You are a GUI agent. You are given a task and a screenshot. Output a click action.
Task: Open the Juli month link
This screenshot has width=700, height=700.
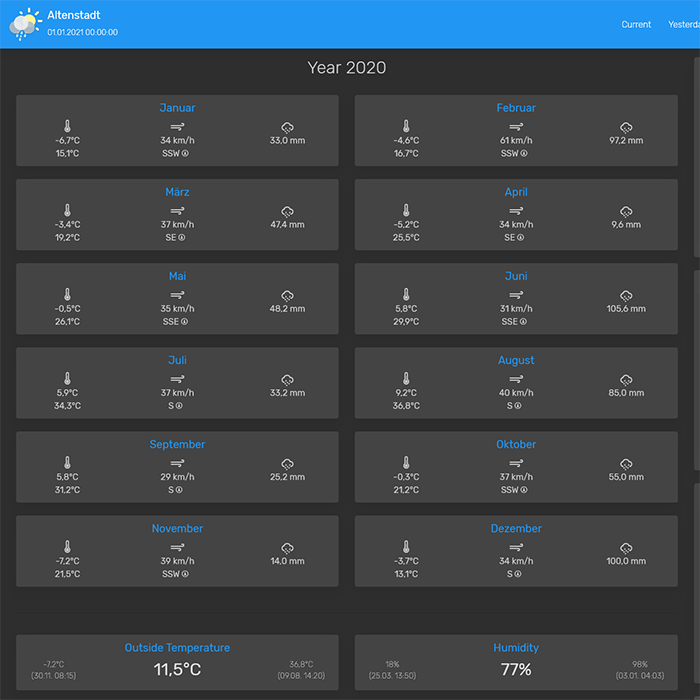[x=177, y=360]
